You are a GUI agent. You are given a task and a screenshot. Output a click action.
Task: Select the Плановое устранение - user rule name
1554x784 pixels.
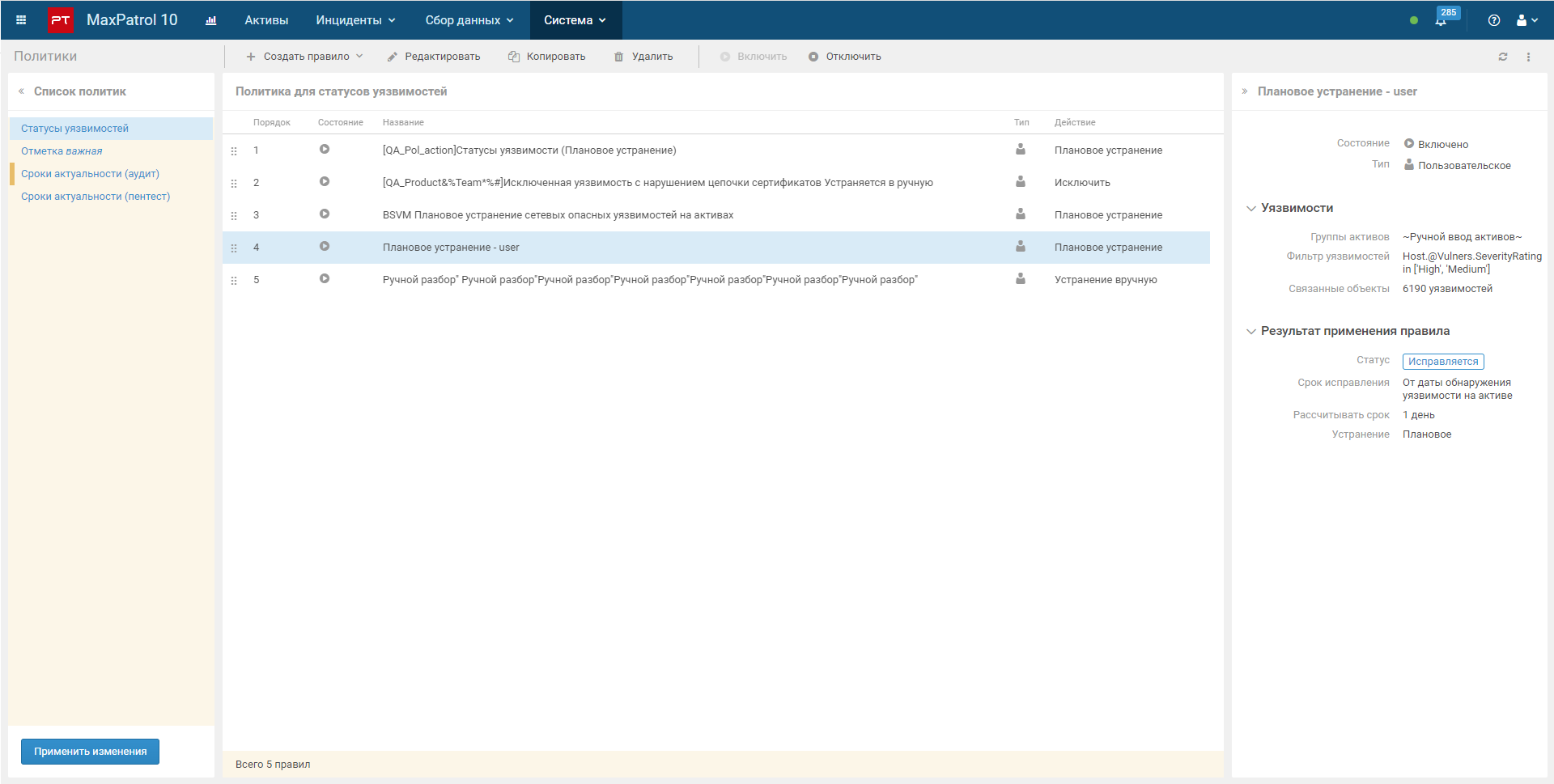pyautogui.click(x=451, y=248)
